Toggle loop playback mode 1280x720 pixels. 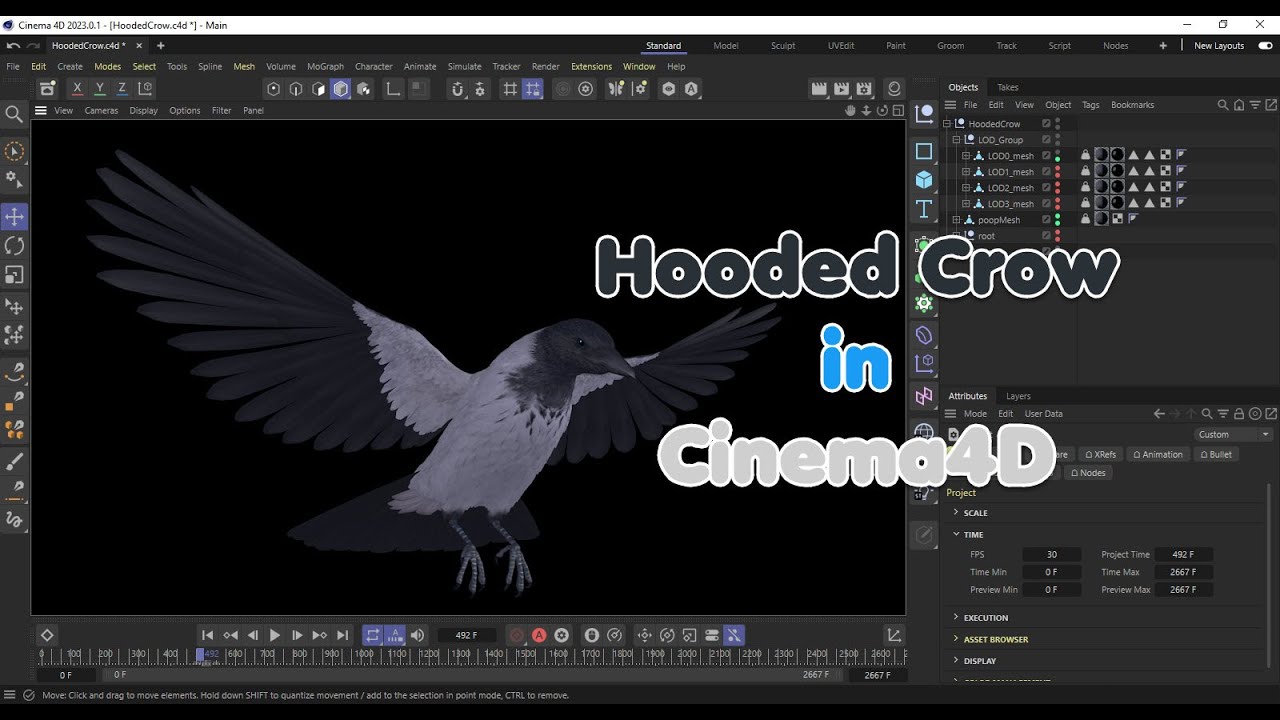pos(372,635)
